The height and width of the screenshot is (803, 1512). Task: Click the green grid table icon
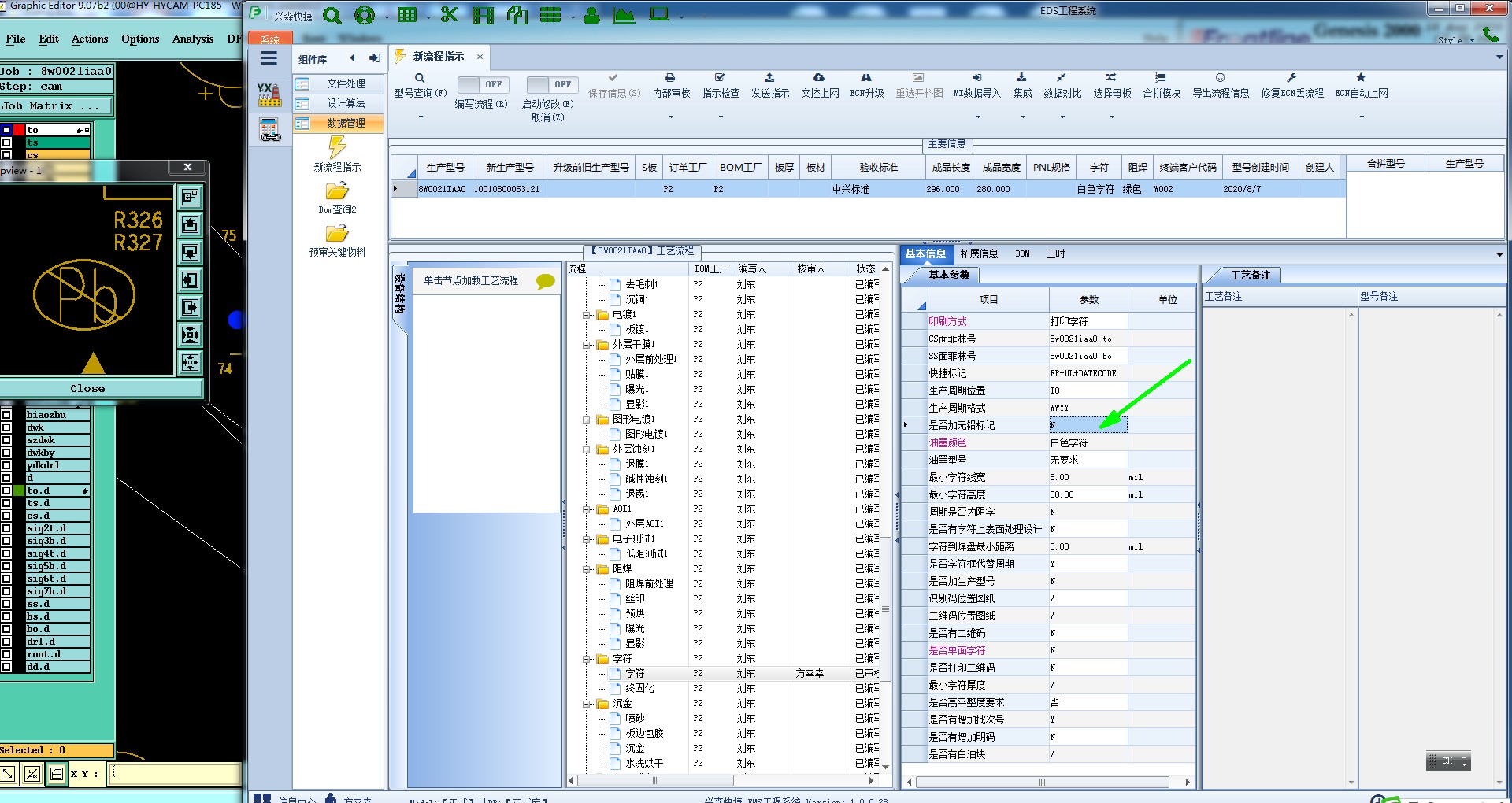(407, 15)
